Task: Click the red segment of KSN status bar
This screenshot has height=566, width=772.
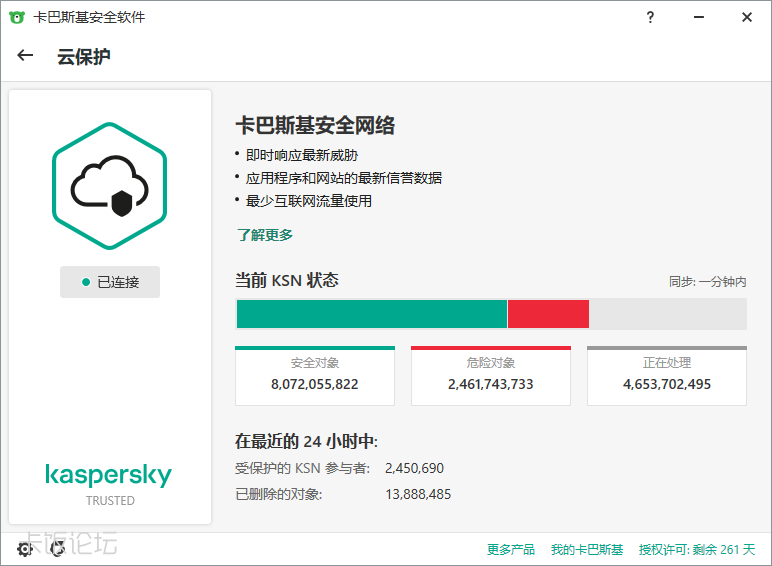Action: click(548, 314)
